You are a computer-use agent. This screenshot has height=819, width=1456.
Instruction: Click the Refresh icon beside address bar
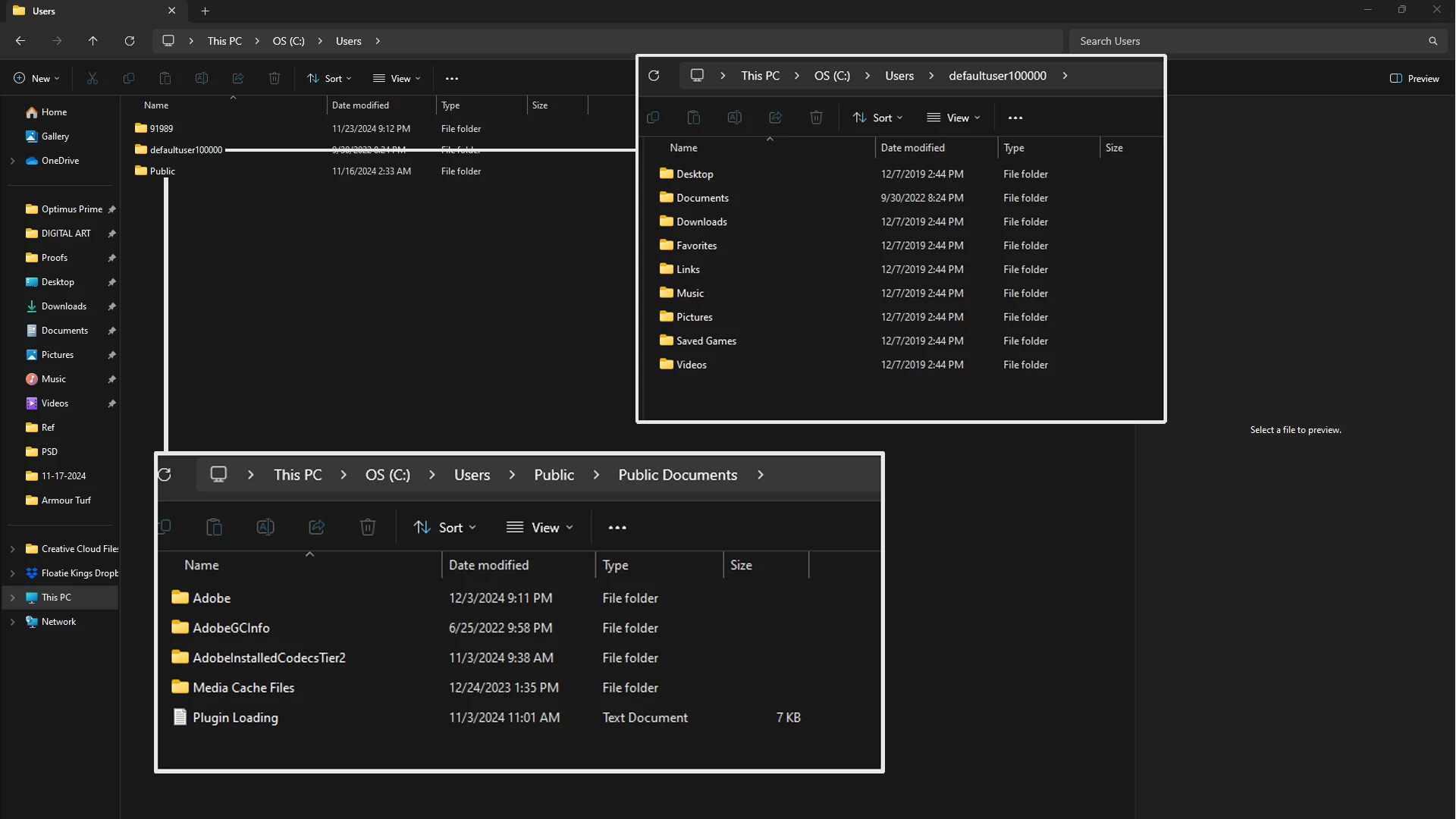click(130, 41)
